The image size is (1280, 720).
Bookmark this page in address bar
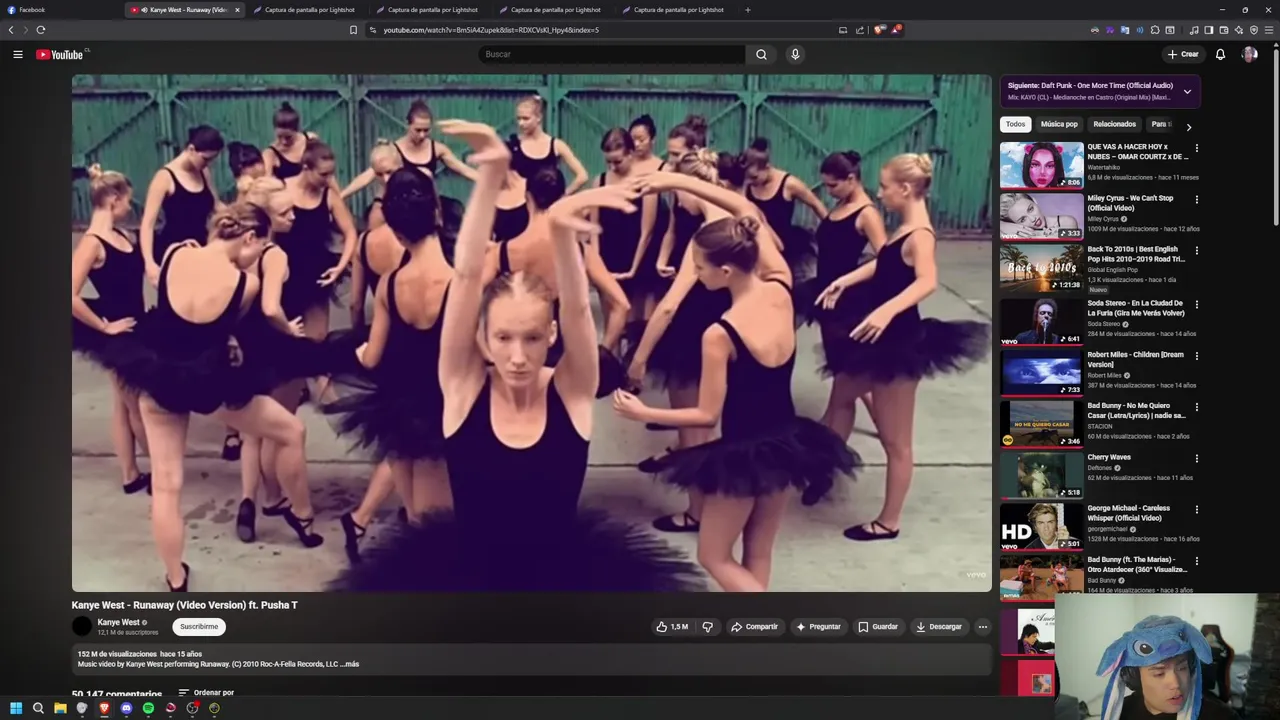[353, 30]
